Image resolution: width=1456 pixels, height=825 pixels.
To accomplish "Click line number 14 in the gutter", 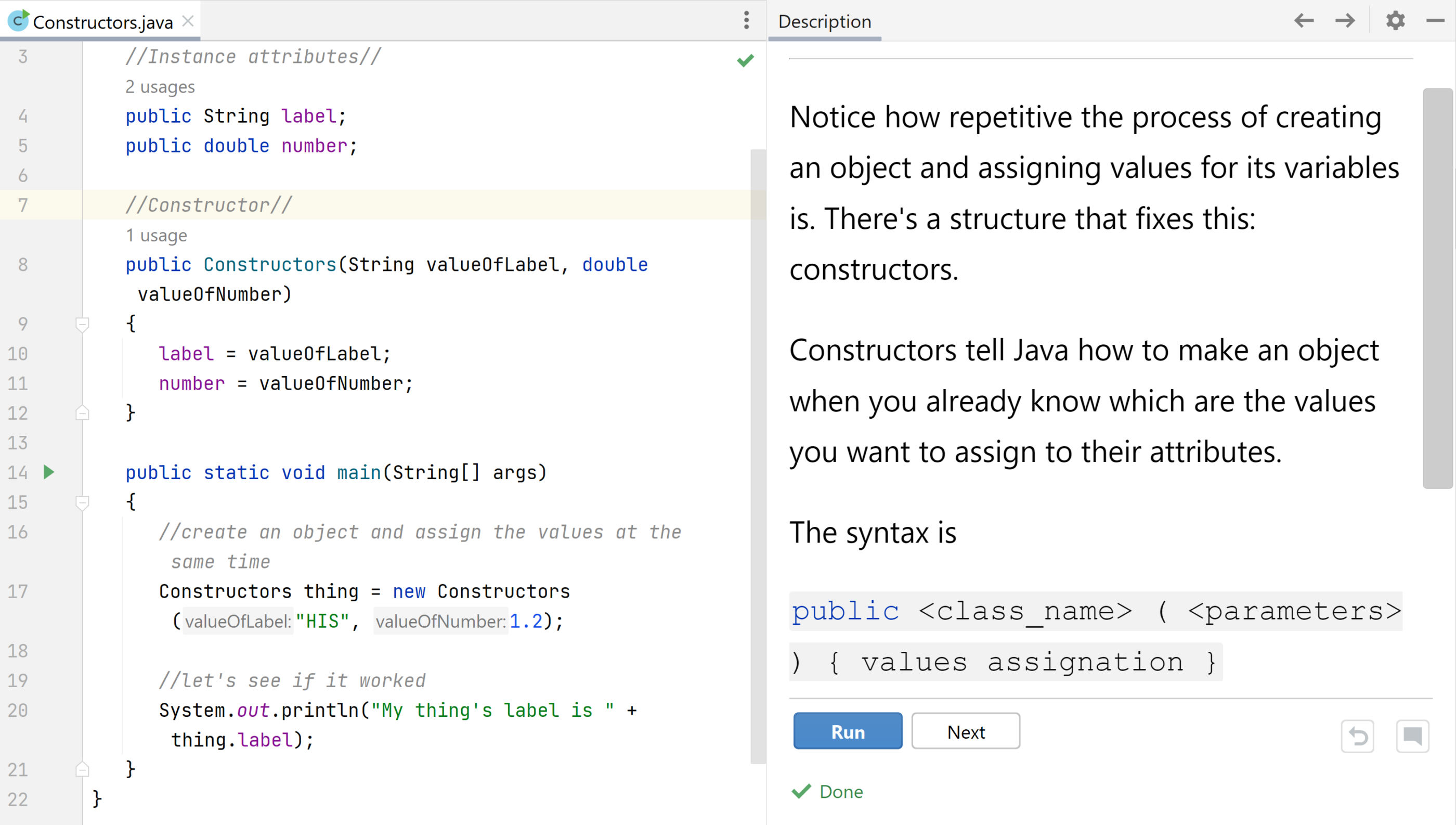I will 18,472.
